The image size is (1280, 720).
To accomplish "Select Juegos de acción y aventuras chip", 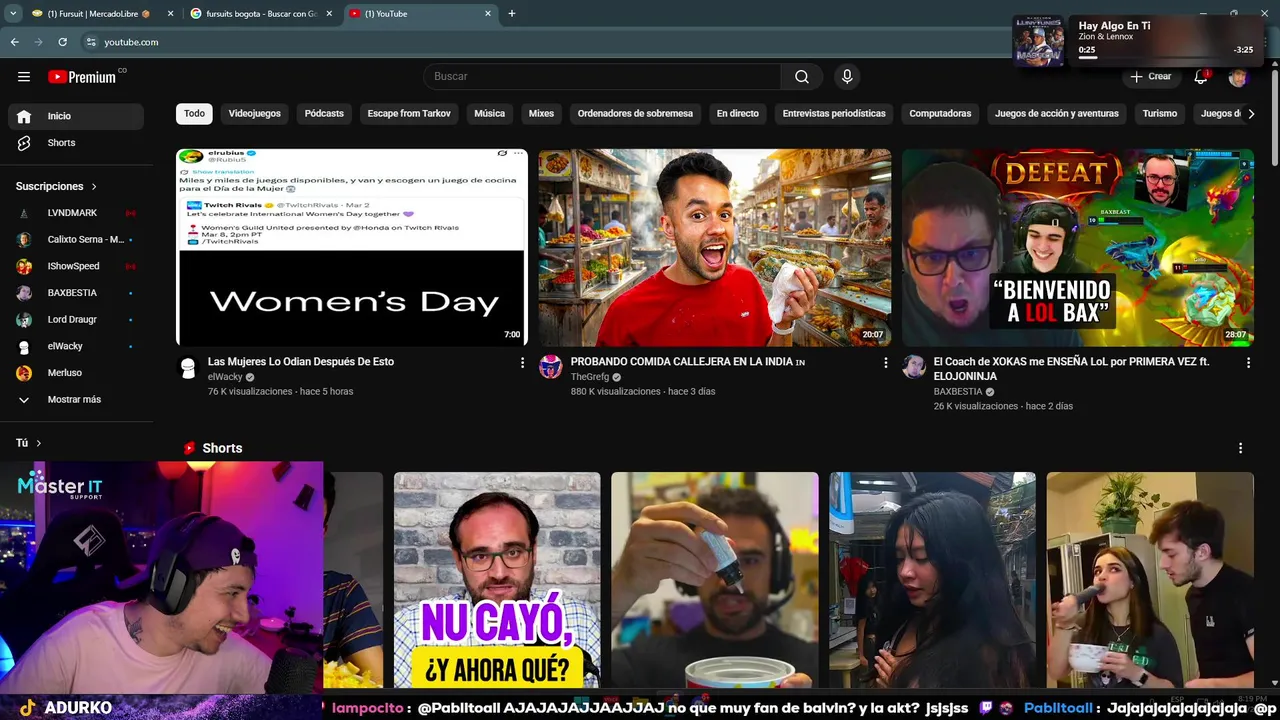I will 1057,114.
